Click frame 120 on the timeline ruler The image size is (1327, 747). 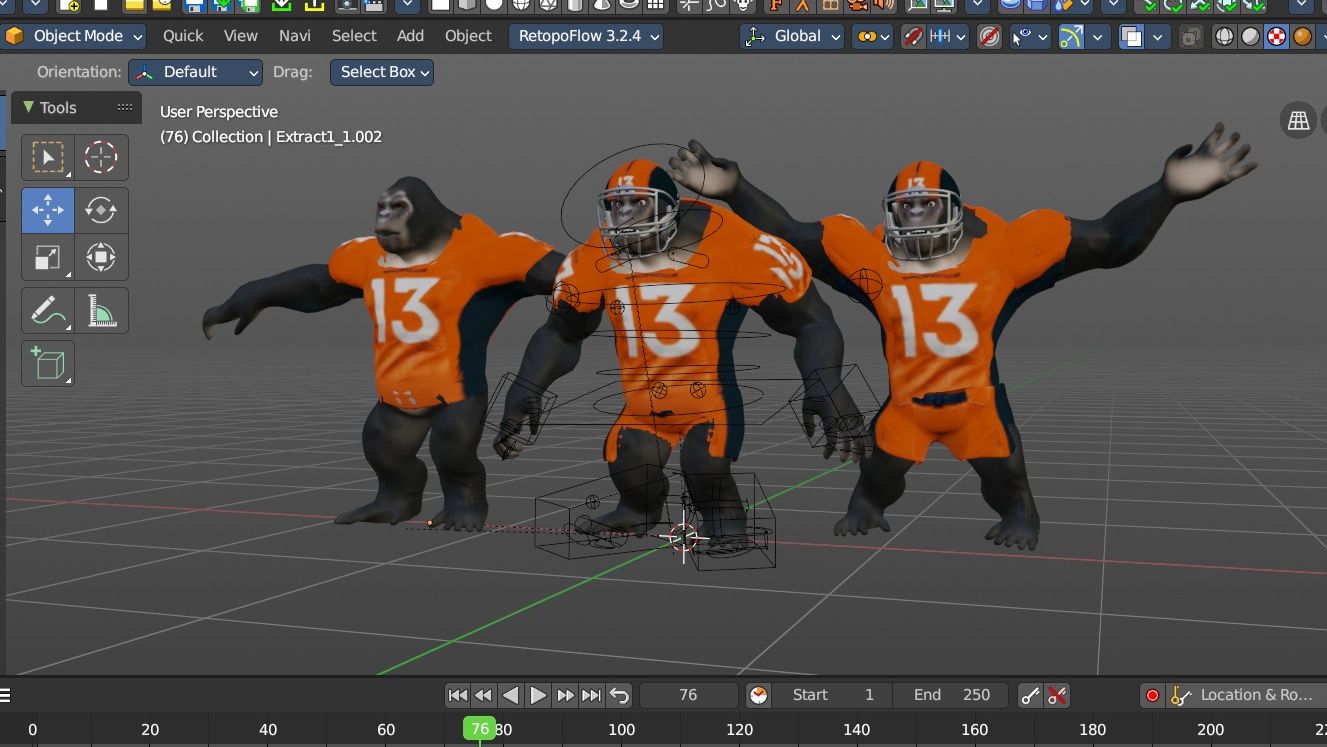click(739, 730)
